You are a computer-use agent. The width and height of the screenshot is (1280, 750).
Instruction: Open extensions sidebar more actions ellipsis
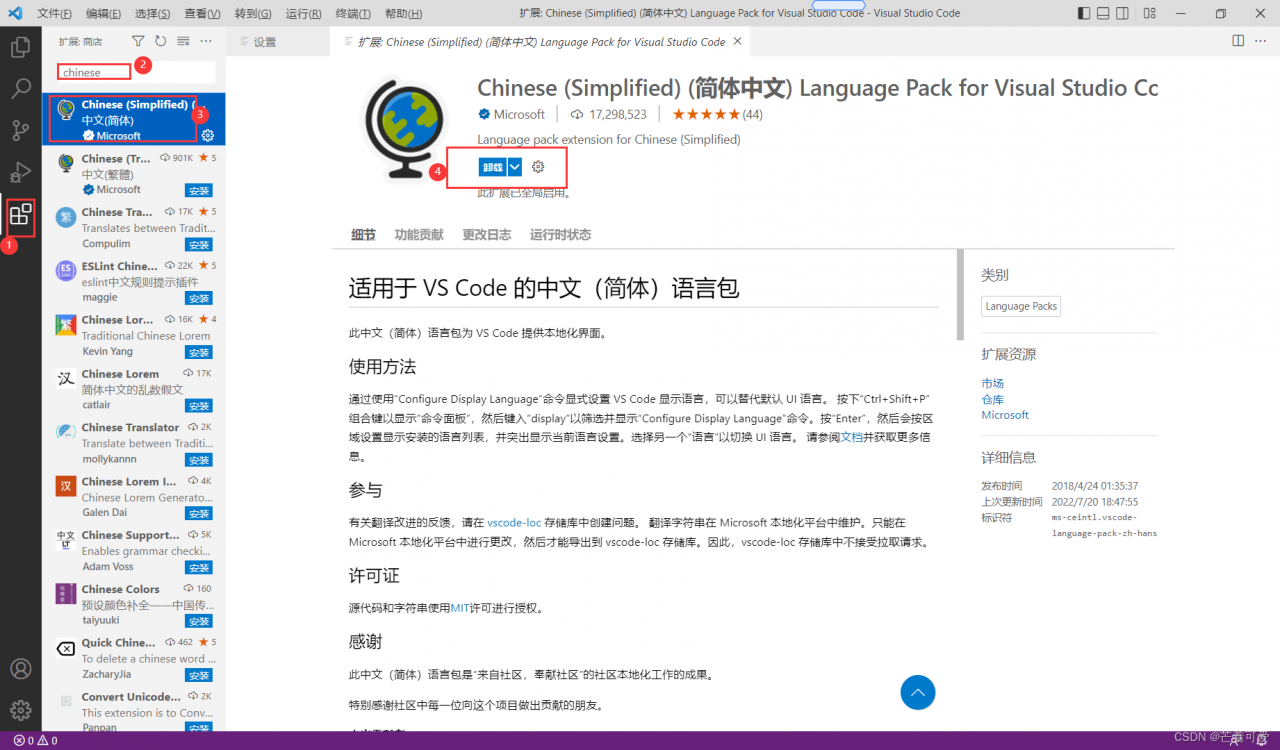coord(206,41)
